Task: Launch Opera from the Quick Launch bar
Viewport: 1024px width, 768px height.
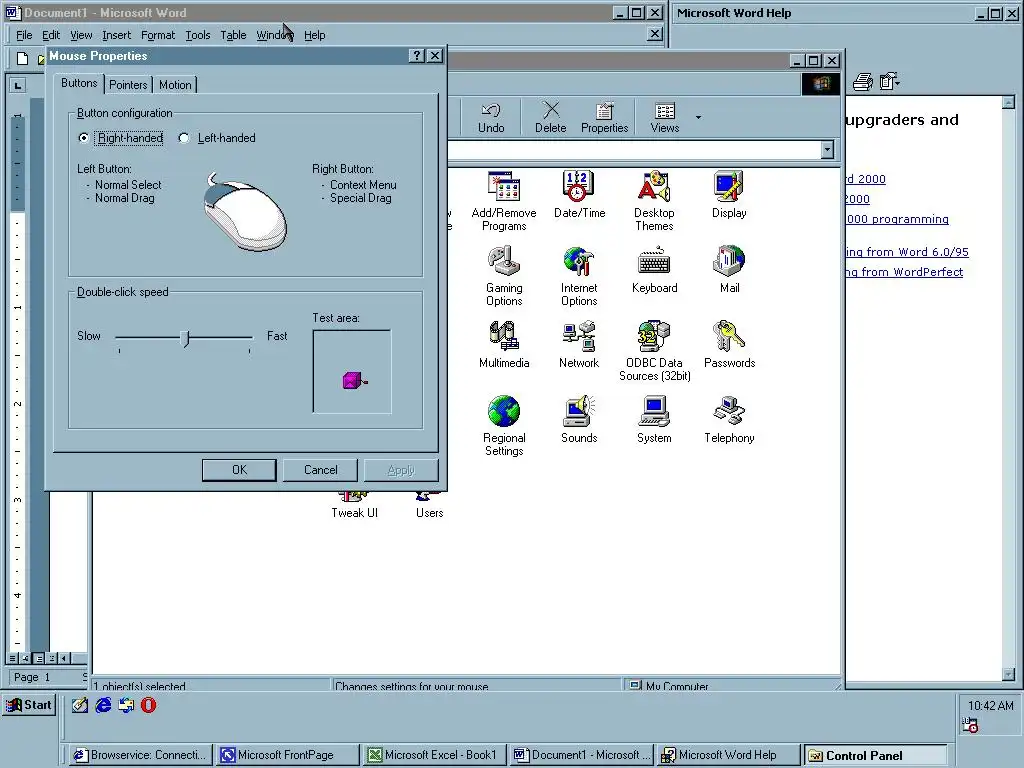Action: pyautogui.click(x=148, y=705)
